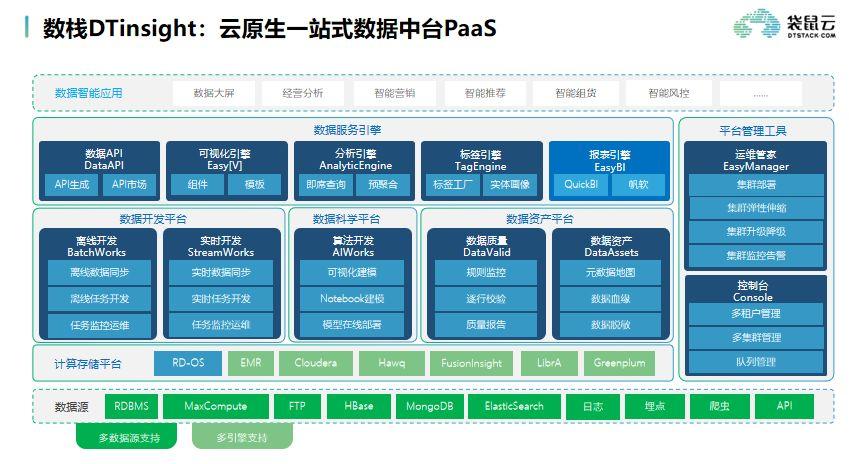This screenshot has width=849, height=464.
Task: Click the LibrA platform box
Action: pos(549,363)
